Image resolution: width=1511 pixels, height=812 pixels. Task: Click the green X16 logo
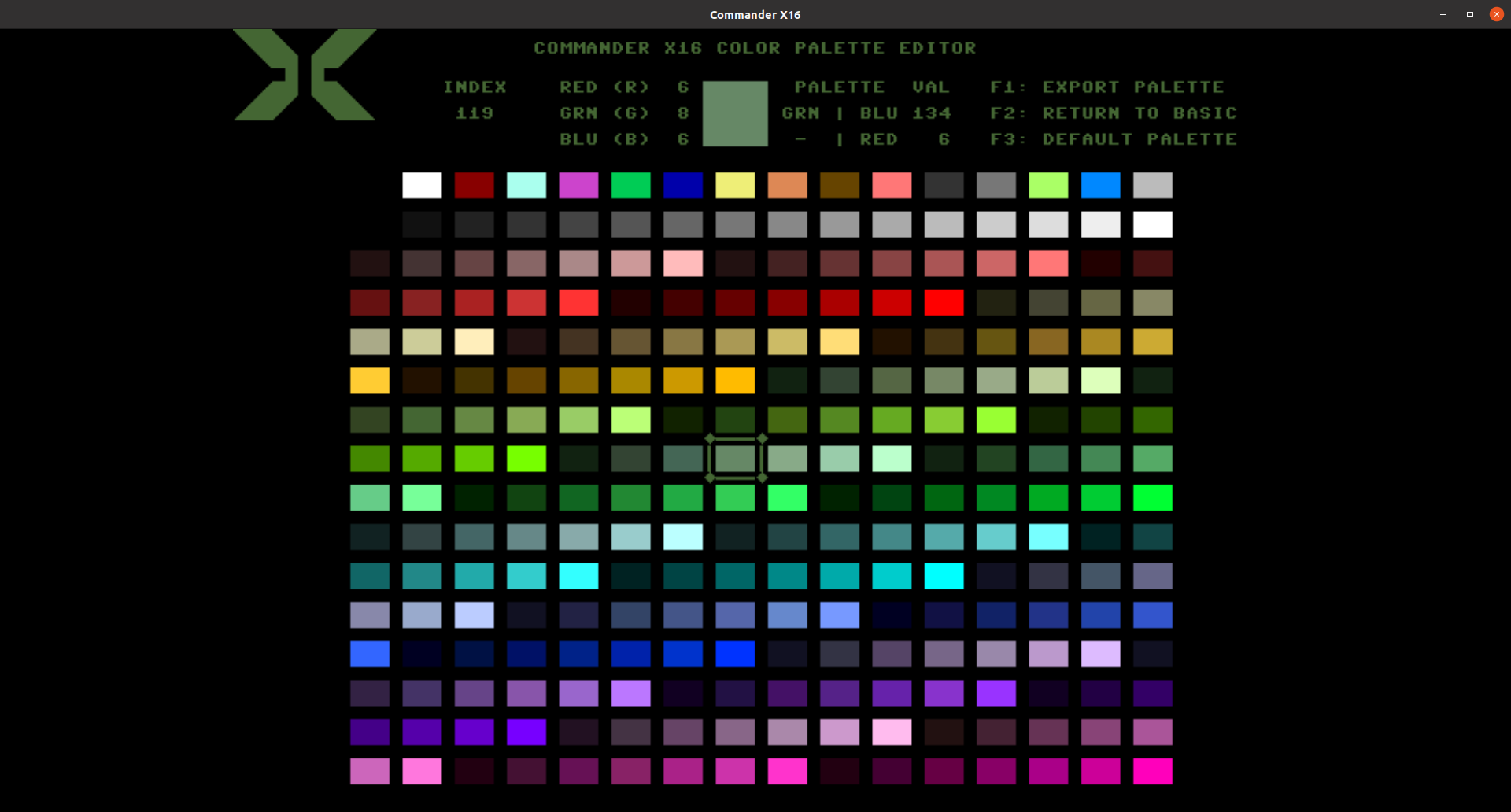pyautogui.click(x=305, y=75)
